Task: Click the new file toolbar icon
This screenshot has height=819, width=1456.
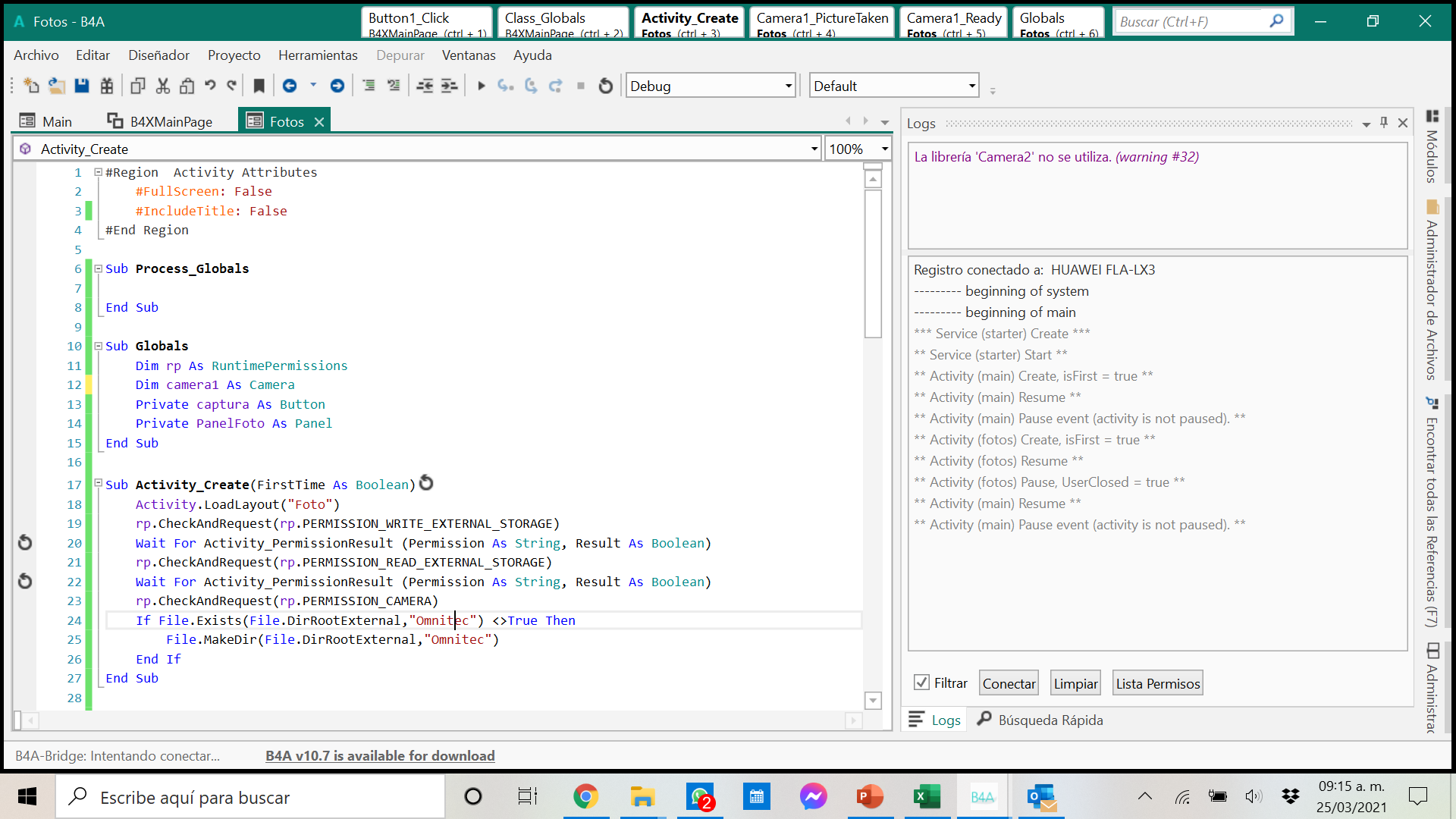Action: click(31, 86)
